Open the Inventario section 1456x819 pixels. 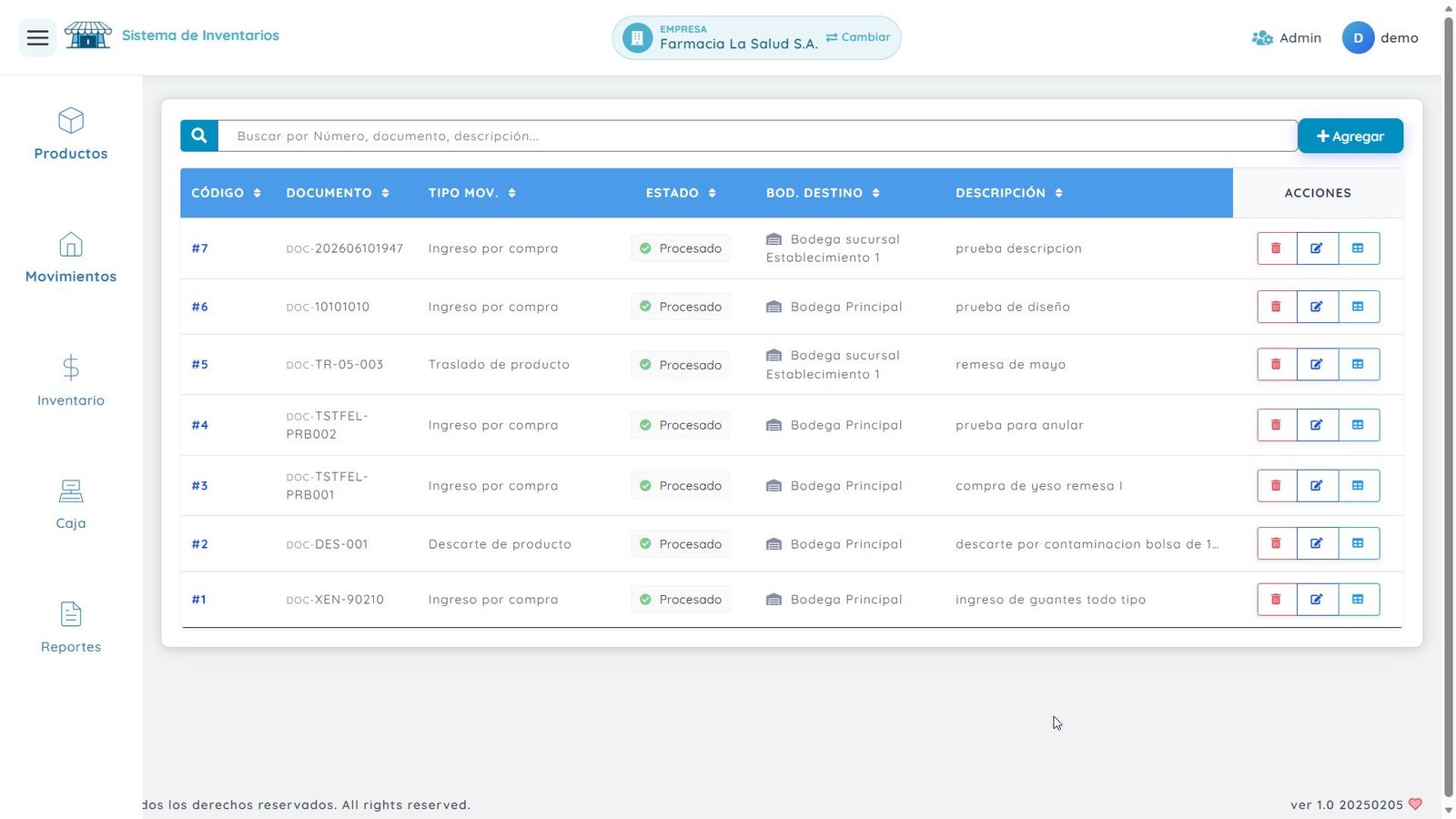[71, 381]
